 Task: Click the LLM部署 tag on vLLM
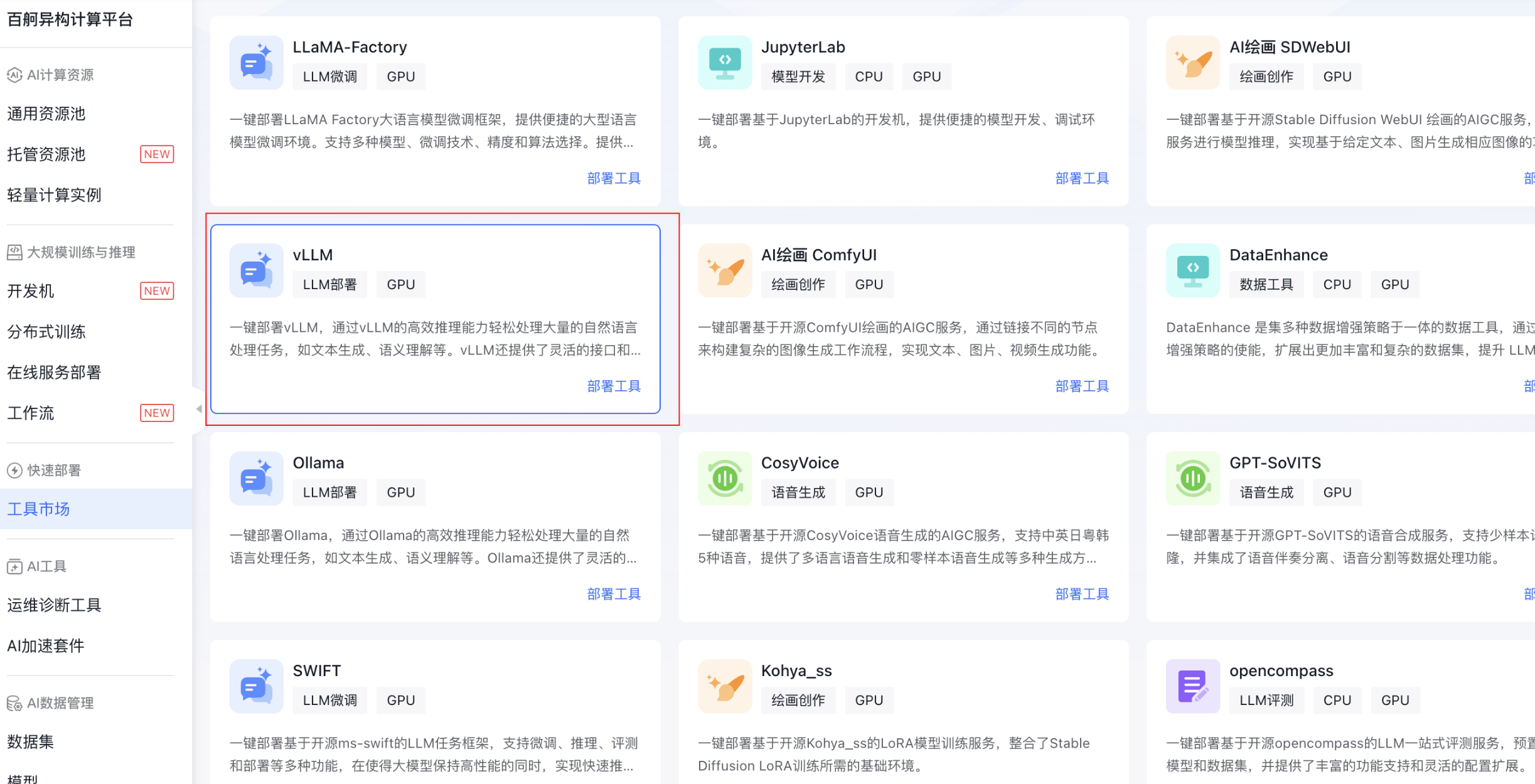pyautogui.click(x=330, y=285)
